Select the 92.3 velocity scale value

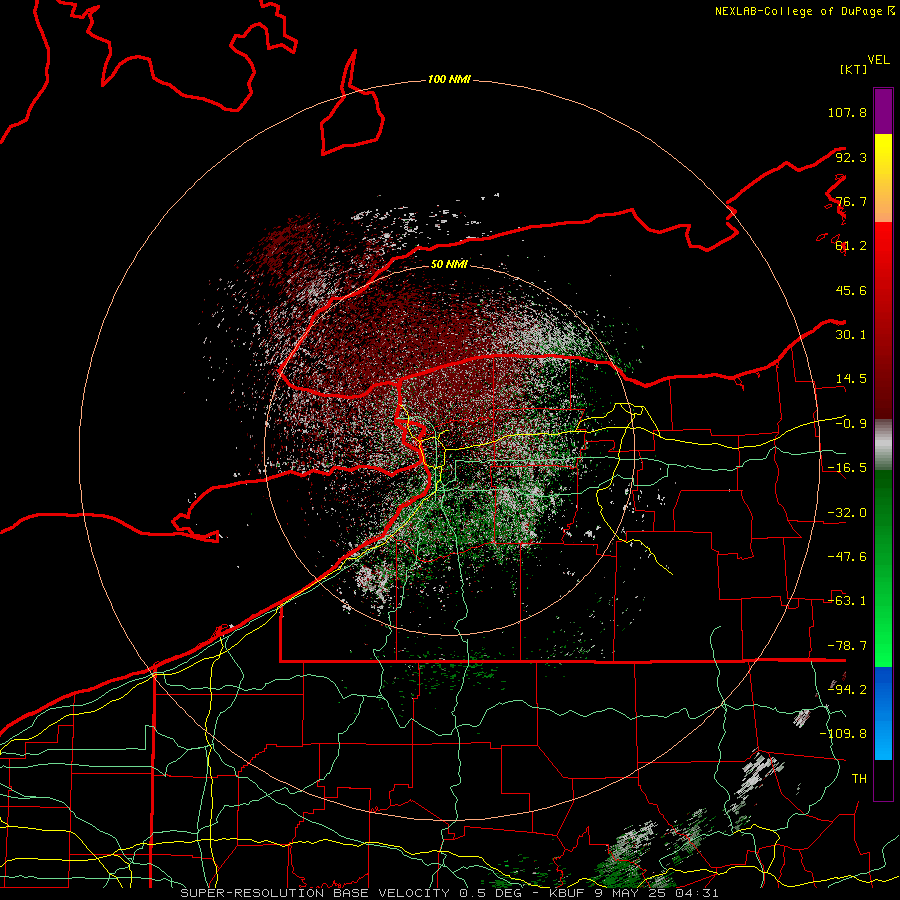[851, 157]
